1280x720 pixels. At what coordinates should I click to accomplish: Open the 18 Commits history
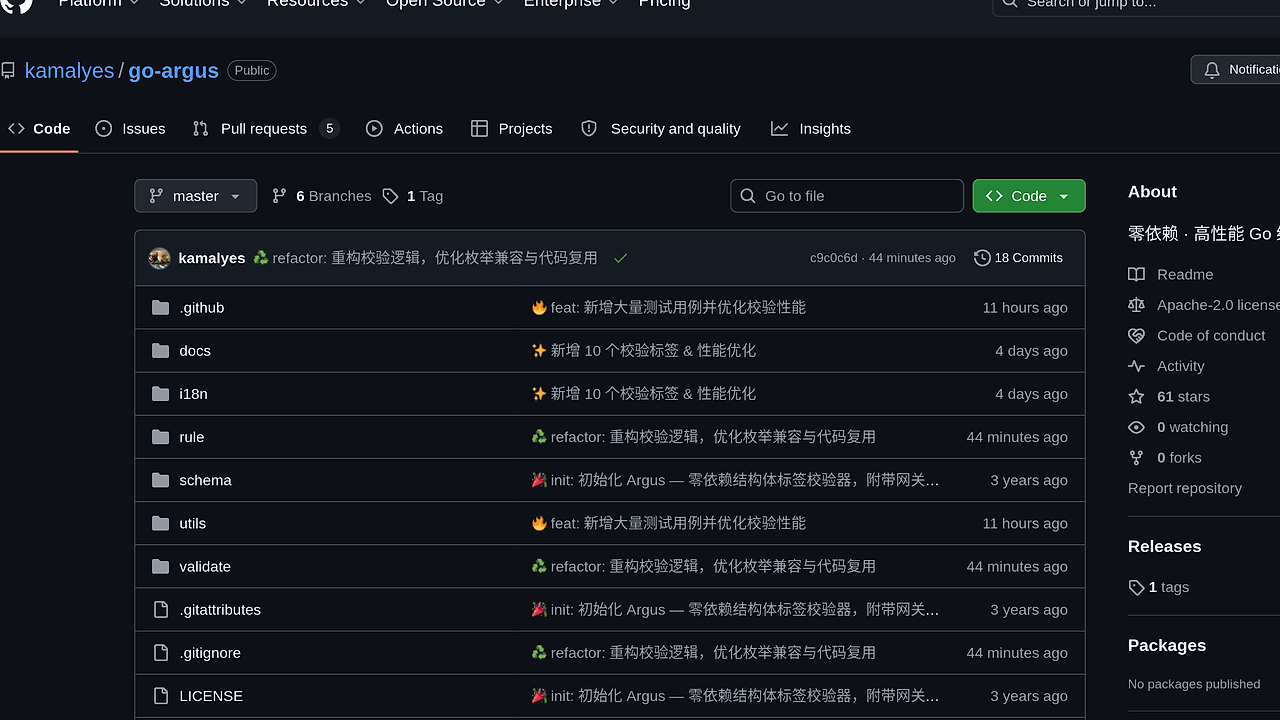(1018, 258)
